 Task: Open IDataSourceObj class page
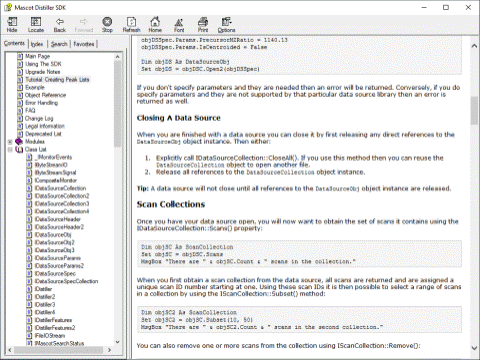[53, 235]
